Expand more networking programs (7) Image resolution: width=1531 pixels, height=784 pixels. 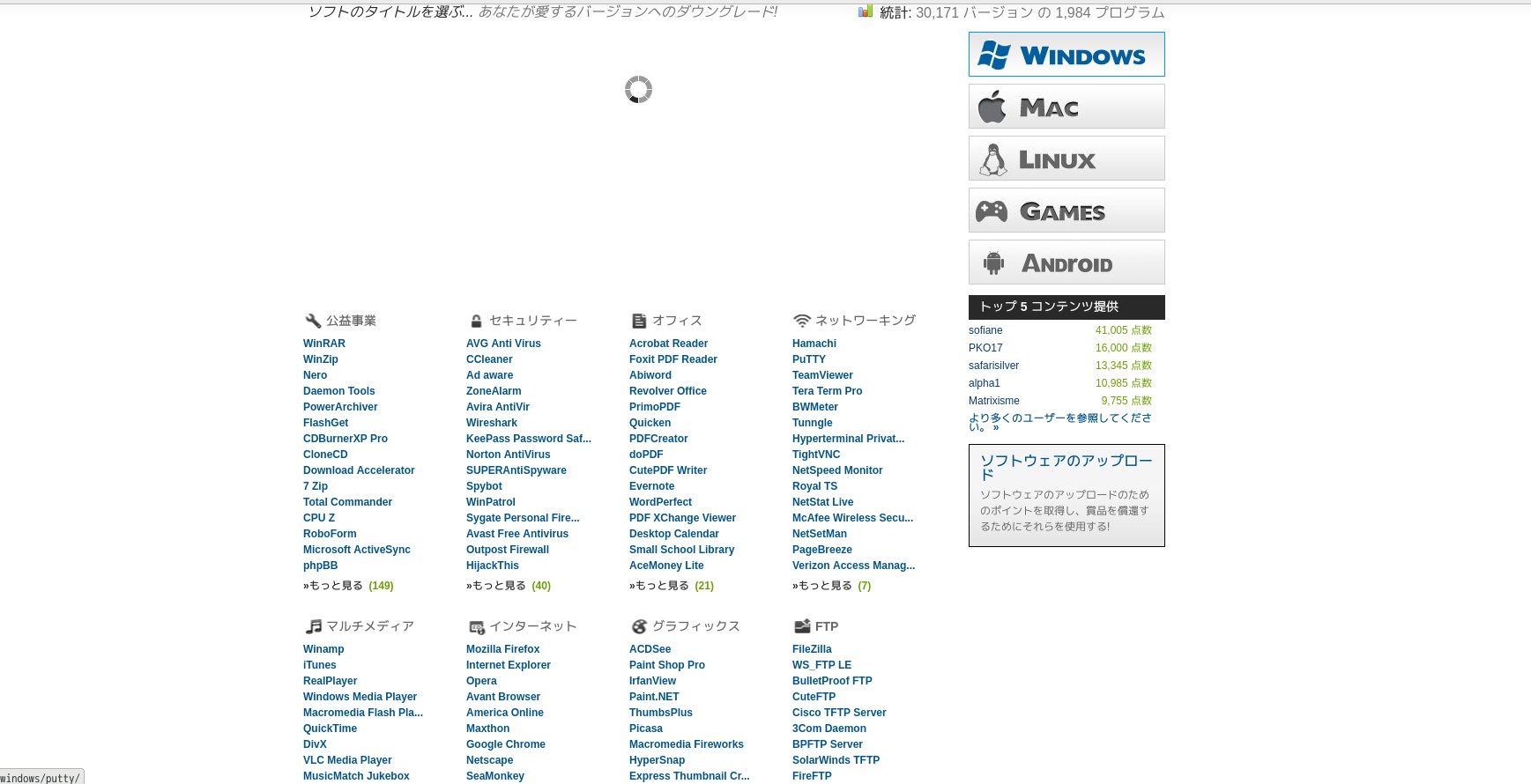point(831,586)
